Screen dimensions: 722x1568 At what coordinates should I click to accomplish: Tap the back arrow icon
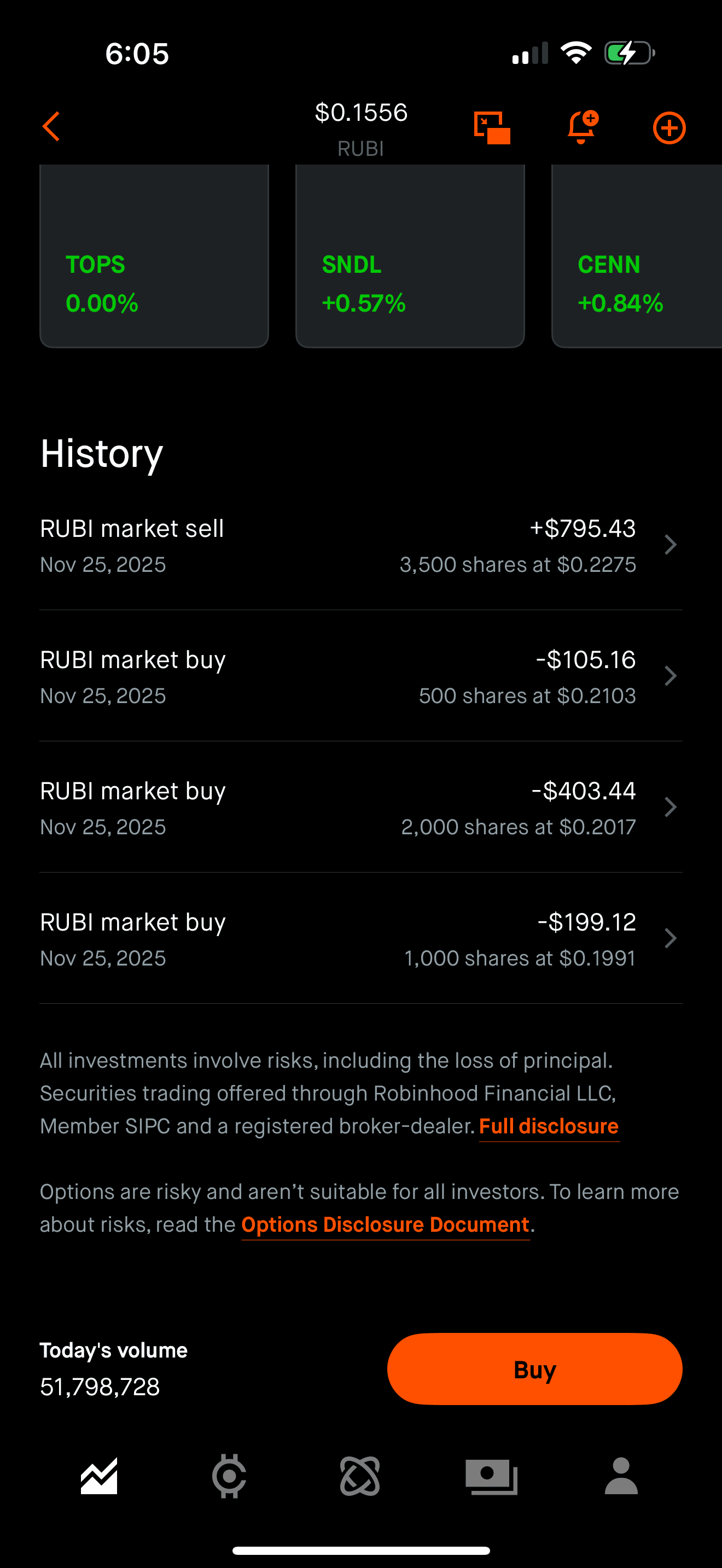coord(52,127)
